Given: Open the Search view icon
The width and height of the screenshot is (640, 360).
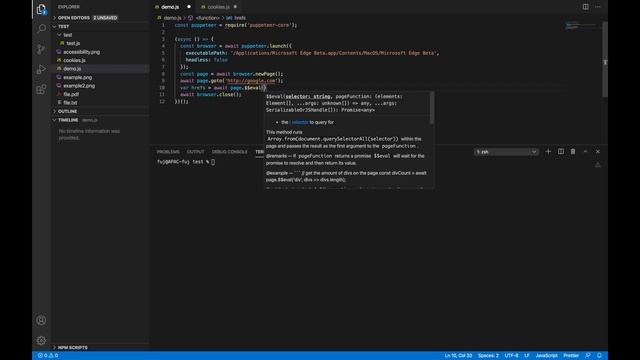Looking at the screenshot, I should click(41, 29).
